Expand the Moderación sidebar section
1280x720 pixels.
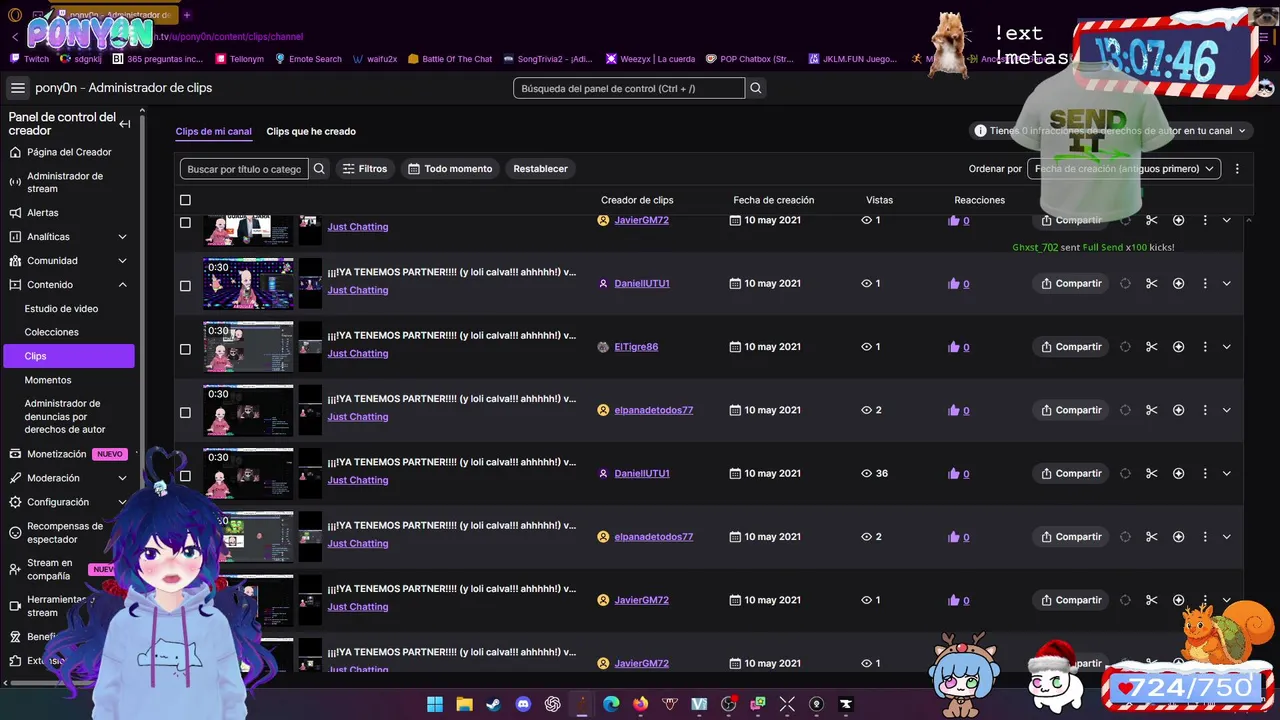122,478
